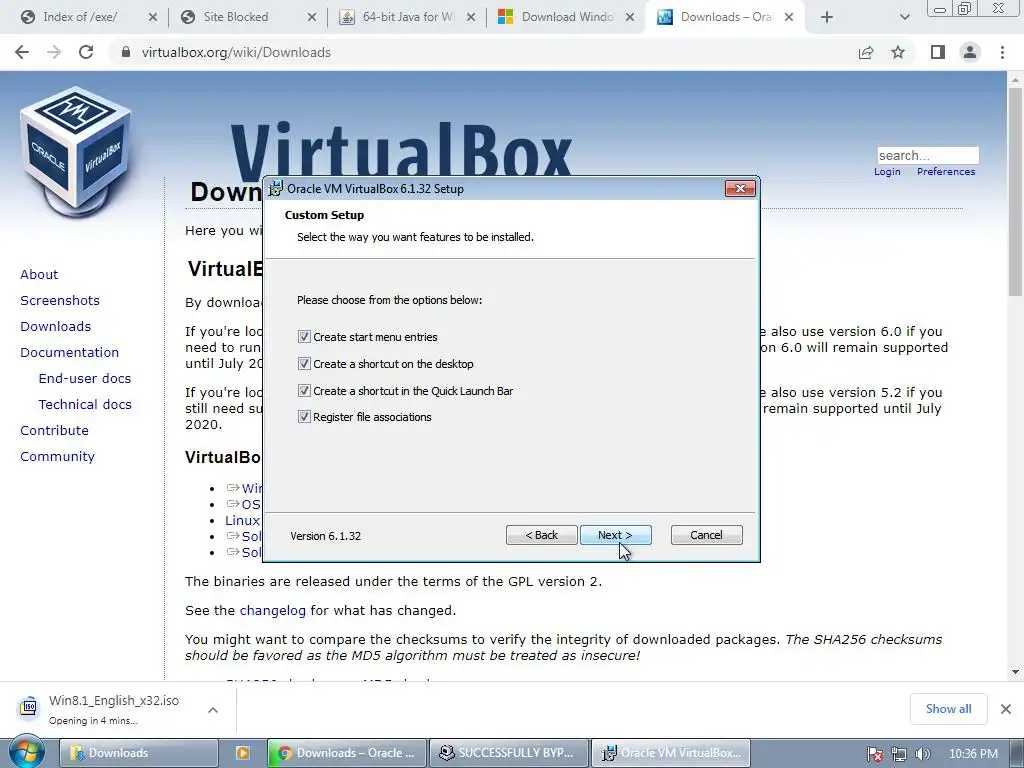Reload the VirtualBox downloads page
Image resolution: width=1024 pixels, height=768 pixels.
(86, 52)
